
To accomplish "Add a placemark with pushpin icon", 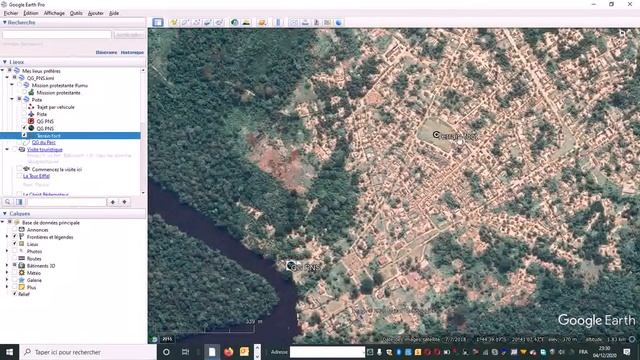I will pos(173,22).
